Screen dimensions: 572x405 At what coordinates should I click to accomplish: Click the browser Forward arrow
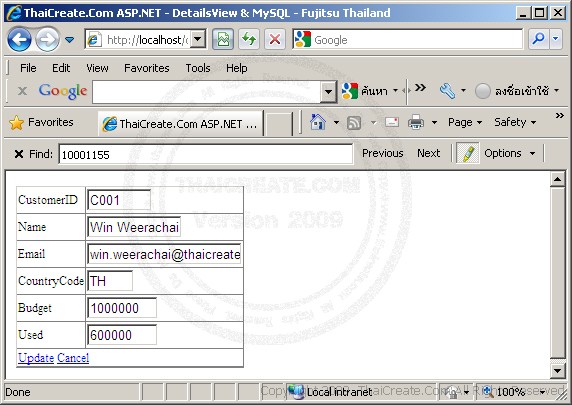47,39
